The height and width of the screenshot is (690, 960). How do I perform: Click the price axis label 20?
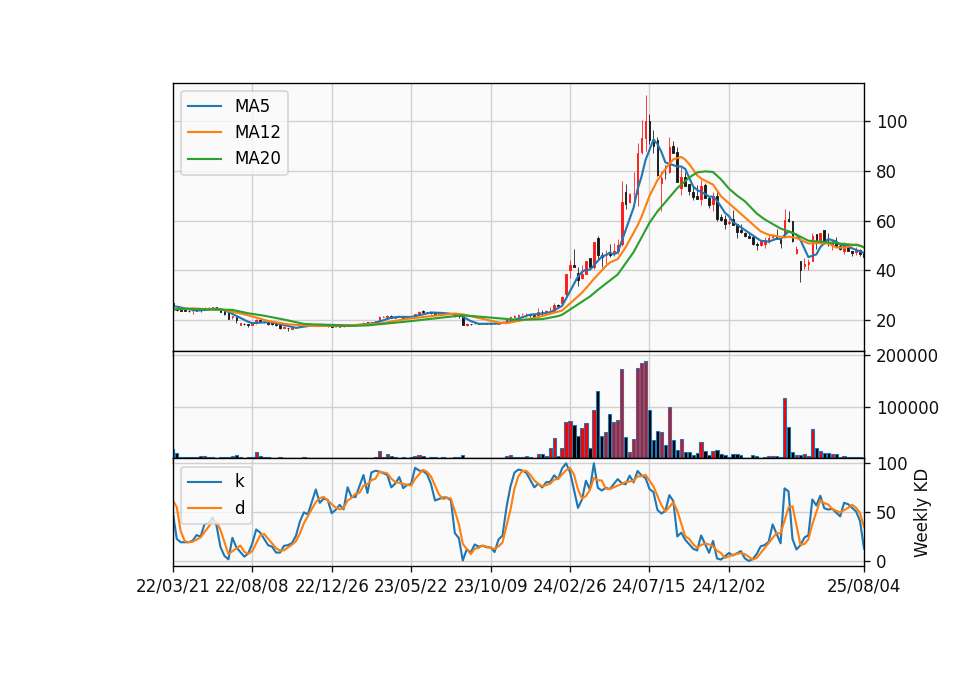click(887, 321)
